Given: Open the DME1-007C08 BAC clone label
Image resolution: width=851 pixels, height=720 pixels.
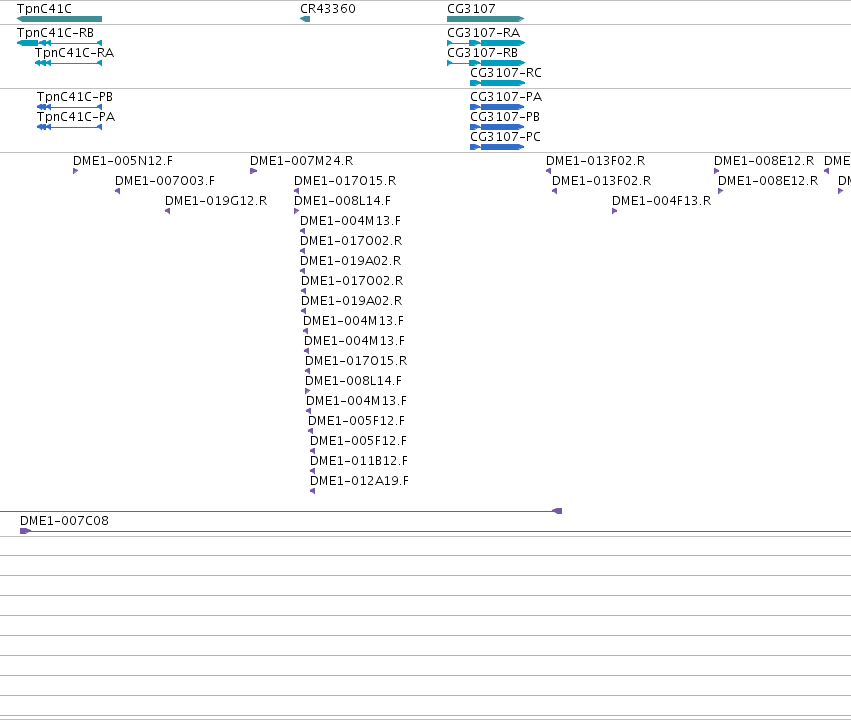Looking at the screenshot, I should (65, 521).
